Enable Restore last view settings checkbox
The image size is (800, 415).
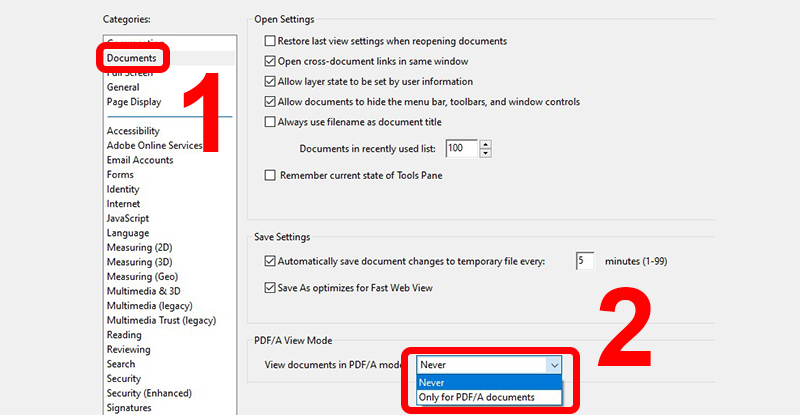(x=269, y=42)
